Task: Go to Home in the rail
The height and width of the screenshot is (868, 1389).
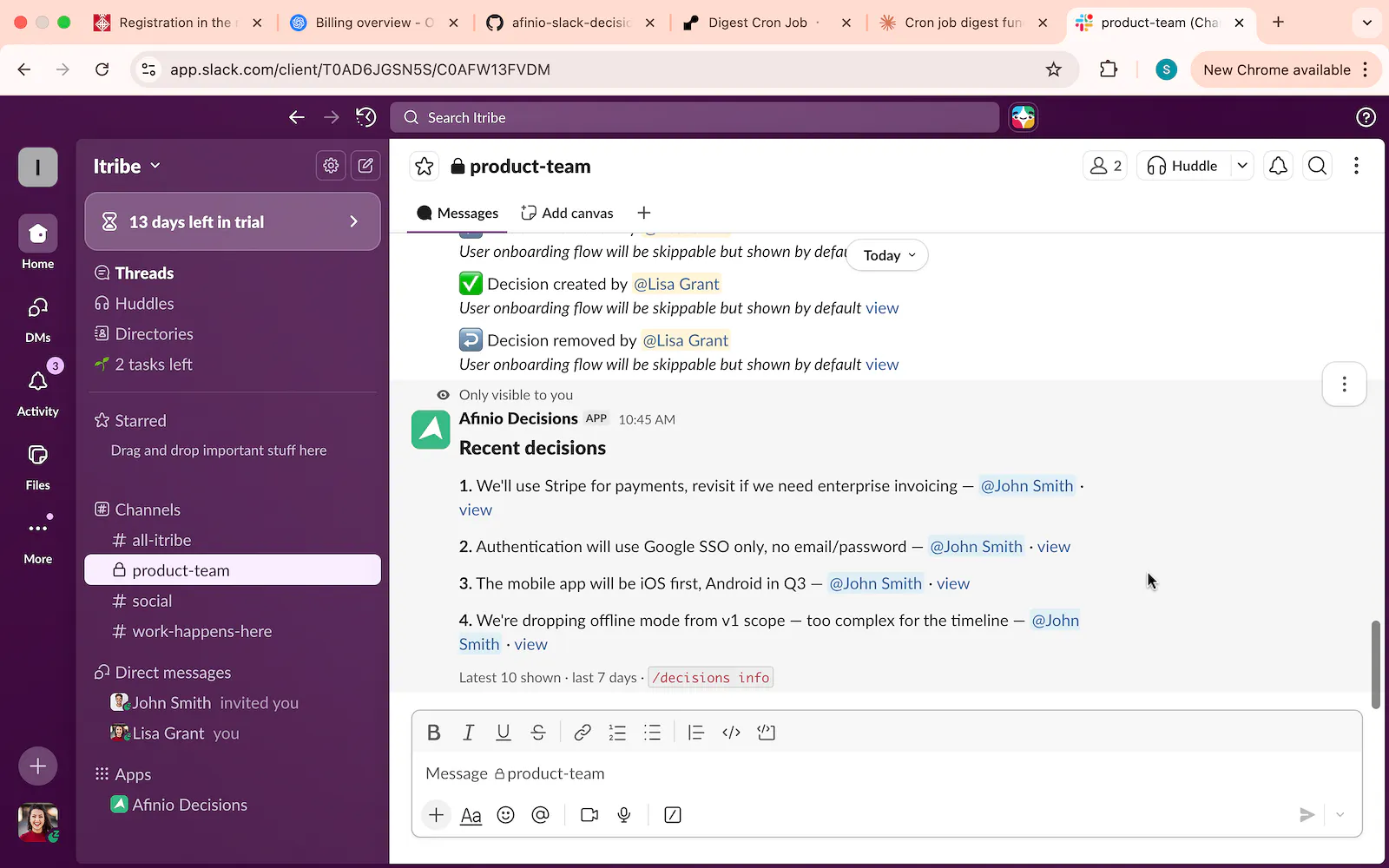Action: click(x=38, y=242)
